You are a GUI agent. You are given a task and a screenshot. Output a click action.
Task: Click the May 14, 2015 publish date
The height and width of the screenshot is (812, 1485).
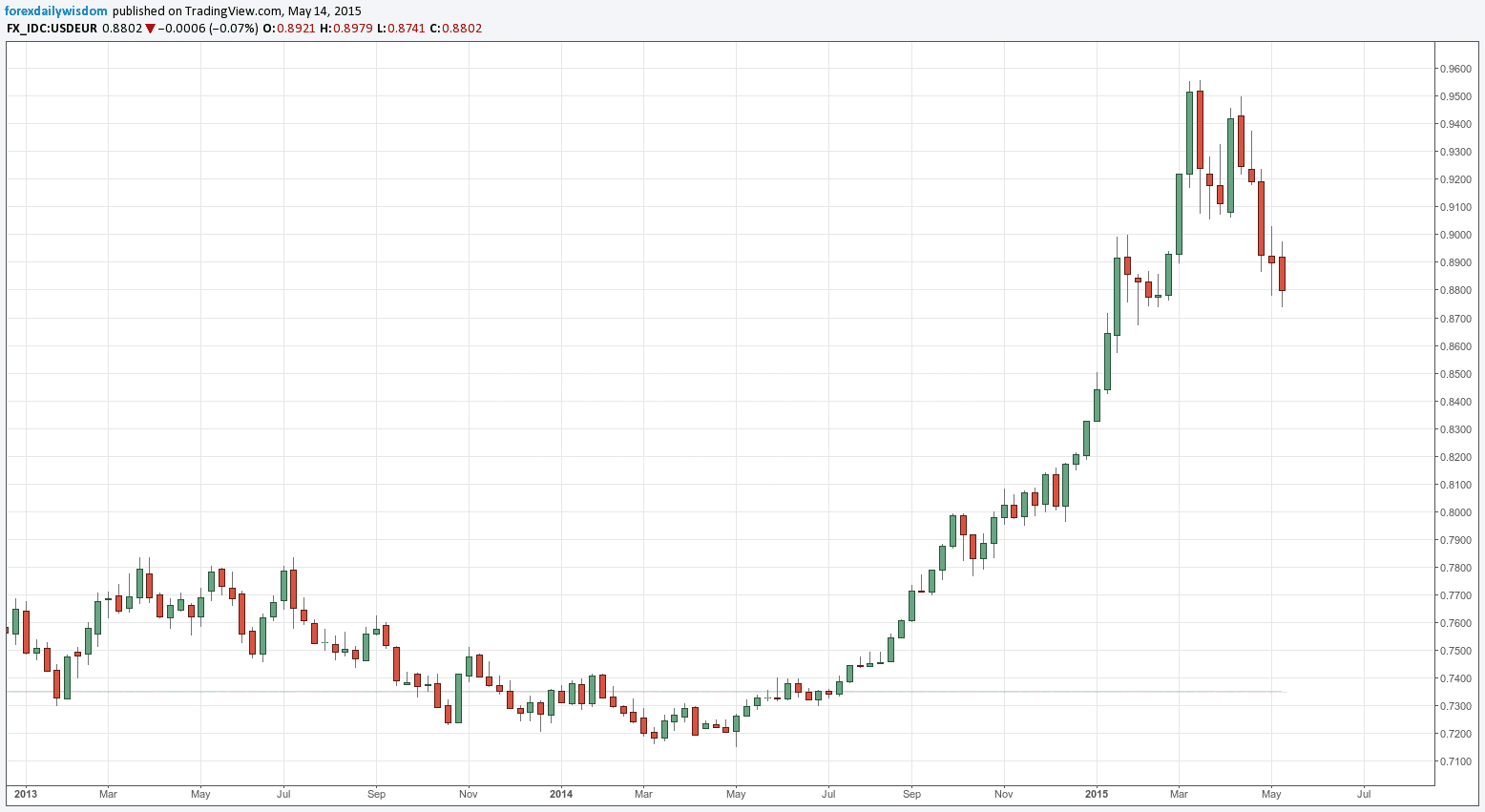point(324,11)
